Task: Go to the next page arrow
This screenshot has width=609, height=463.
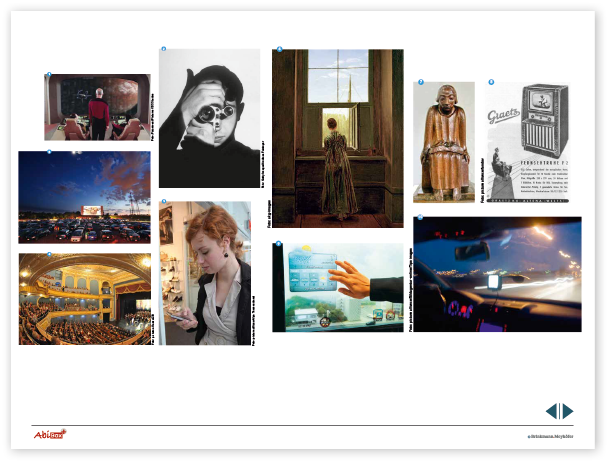Action: [567, 411]
